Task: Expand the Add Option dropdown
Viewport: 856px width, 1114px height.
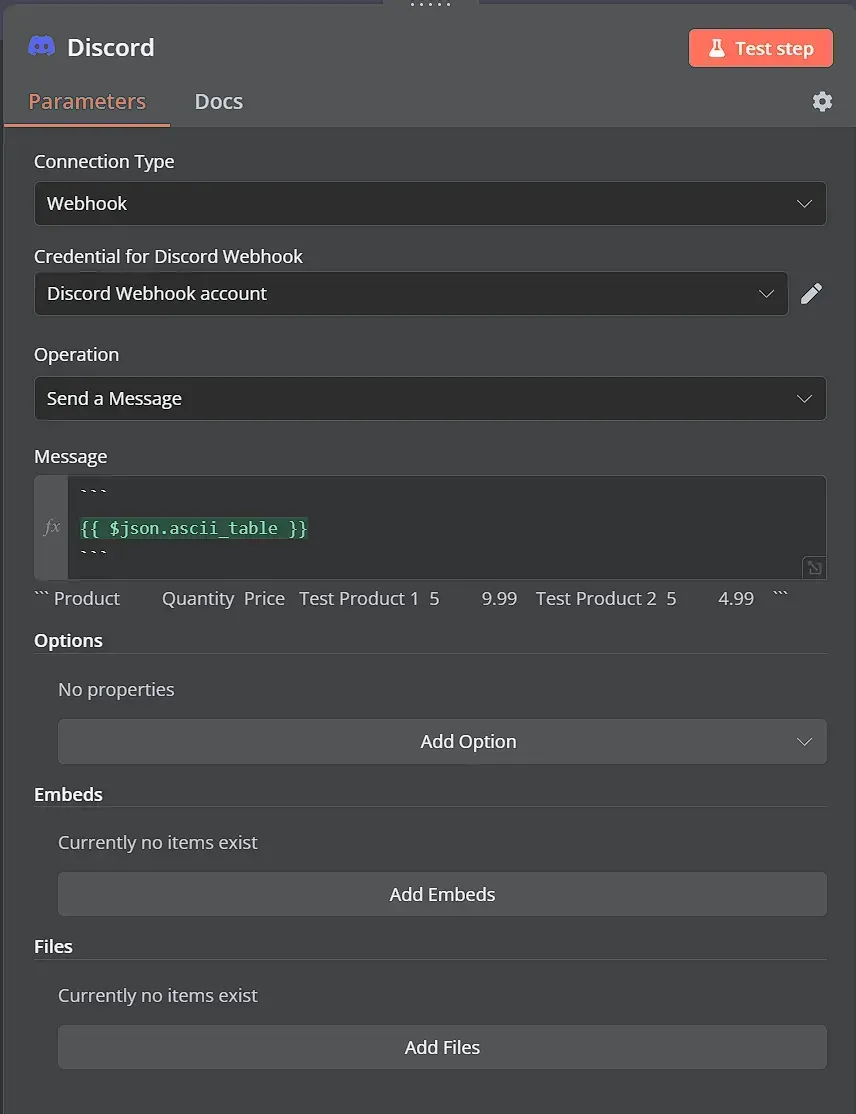Action: click(442, 742)
